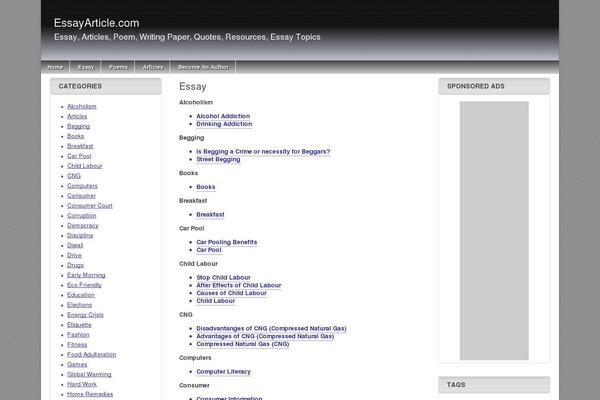Click the Categories sidebar header
This screenshot has width=600, height=400.
106,87
